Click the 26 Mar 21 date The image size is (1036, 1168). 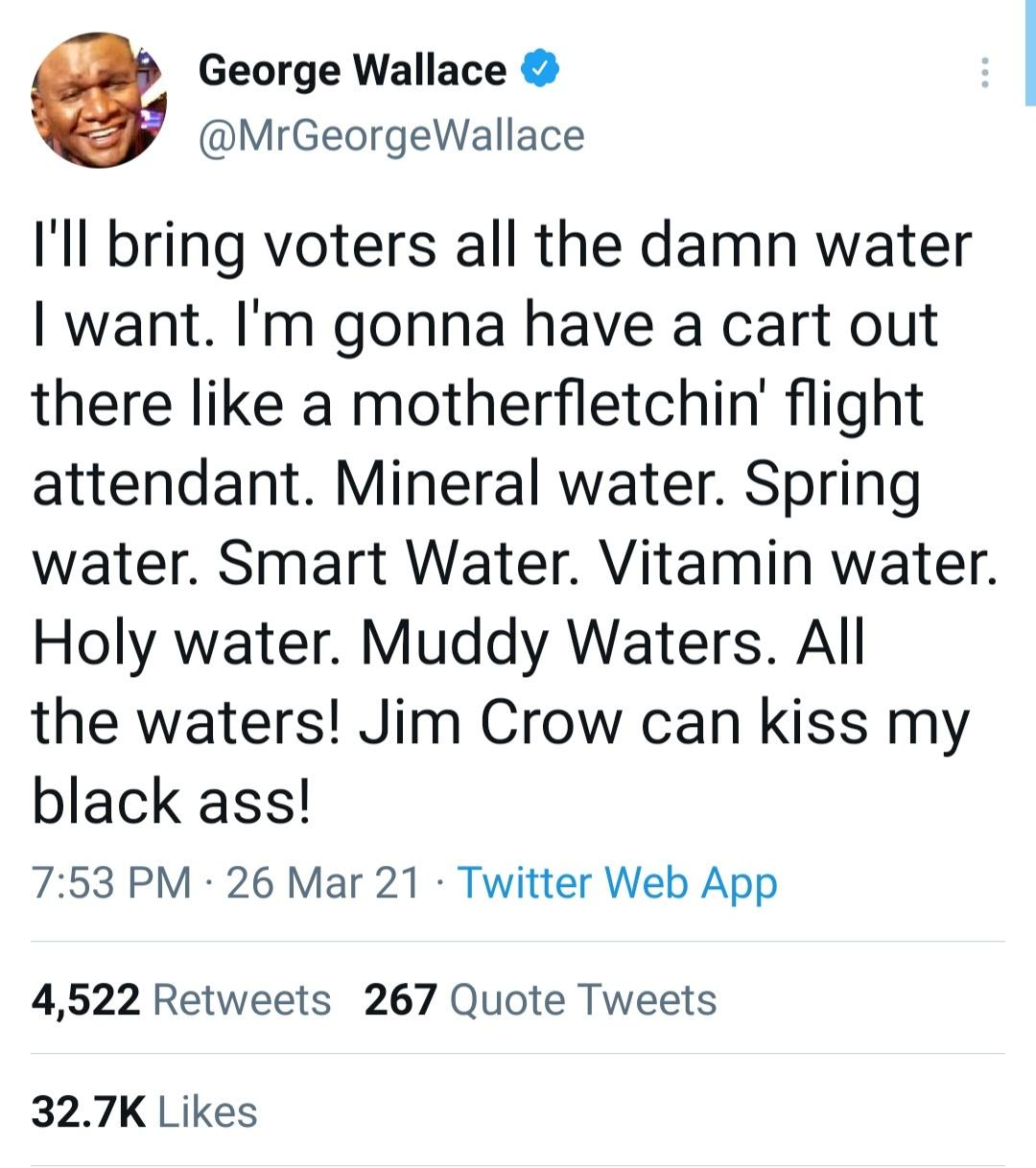pos(323,882)
